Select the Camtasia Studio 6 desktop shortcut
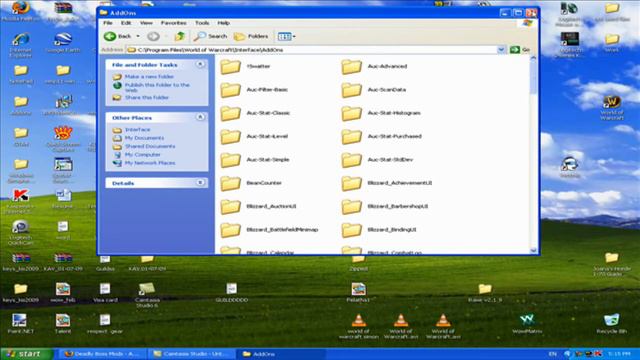This screenshot has width=640, height=360. pos(147,295)
